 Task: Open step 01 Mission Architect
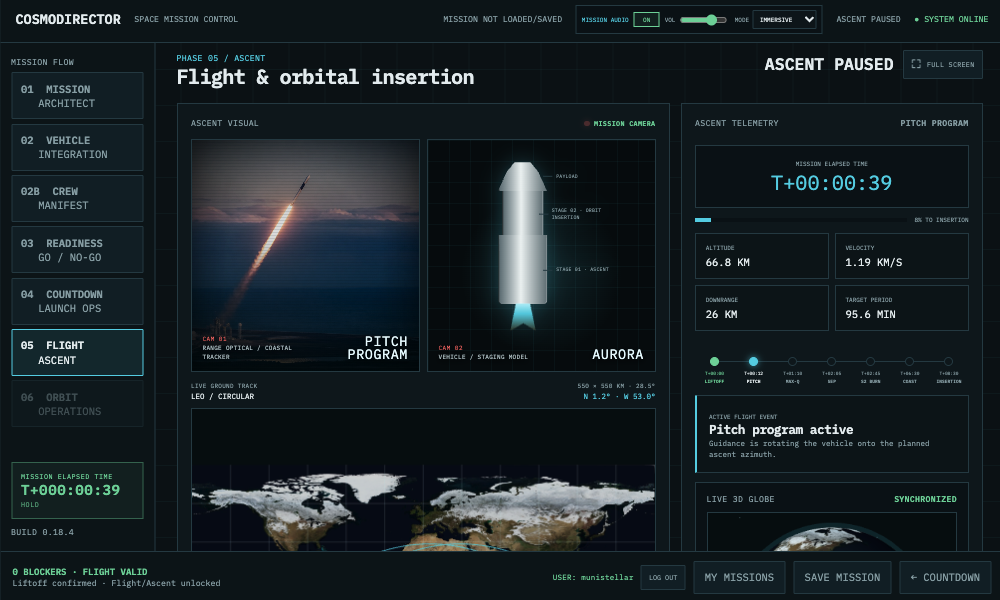pos(77,96)
